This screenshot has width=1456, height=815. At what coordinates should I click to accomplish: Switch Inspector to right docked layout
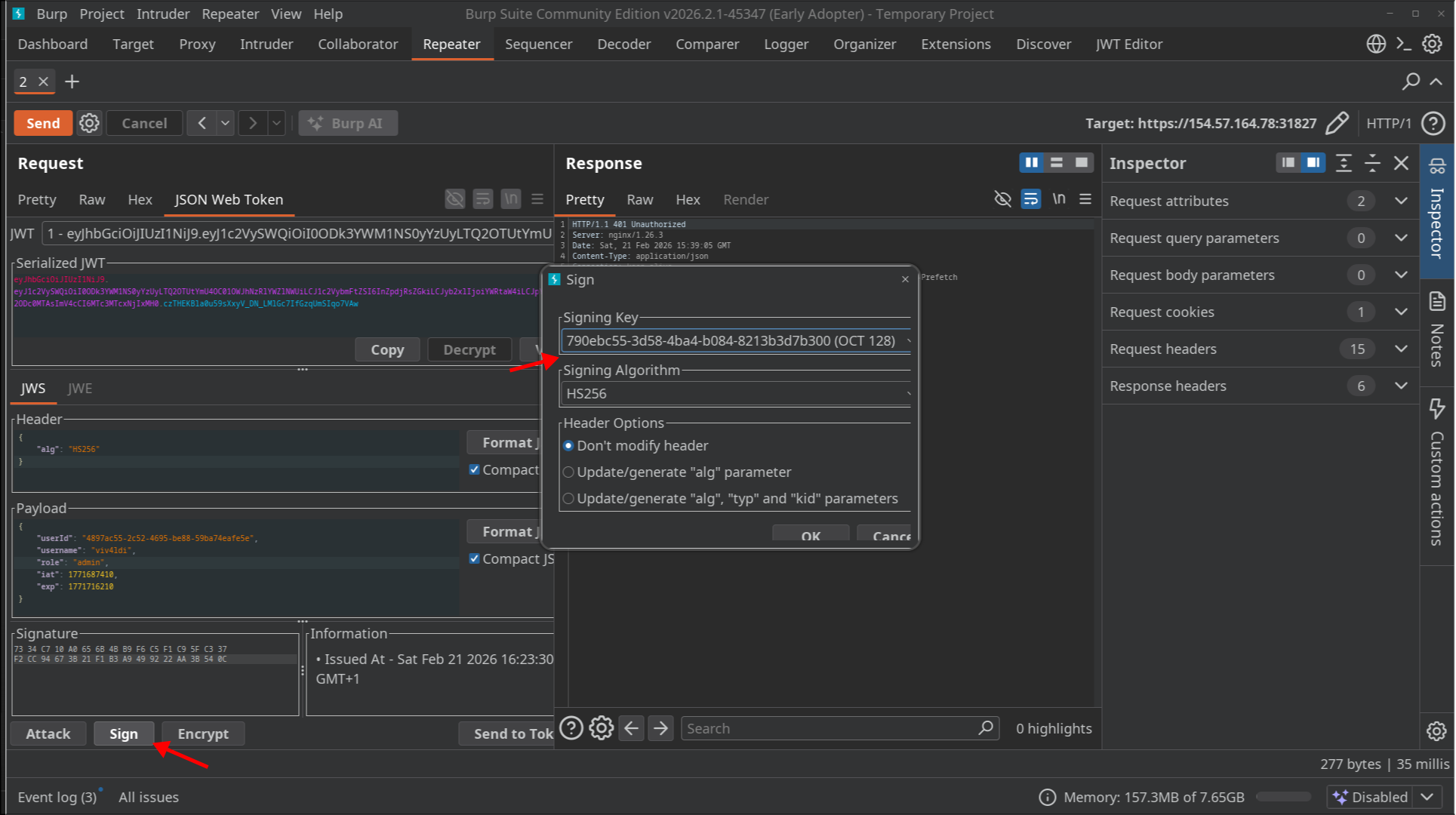tap(1313, 162)
